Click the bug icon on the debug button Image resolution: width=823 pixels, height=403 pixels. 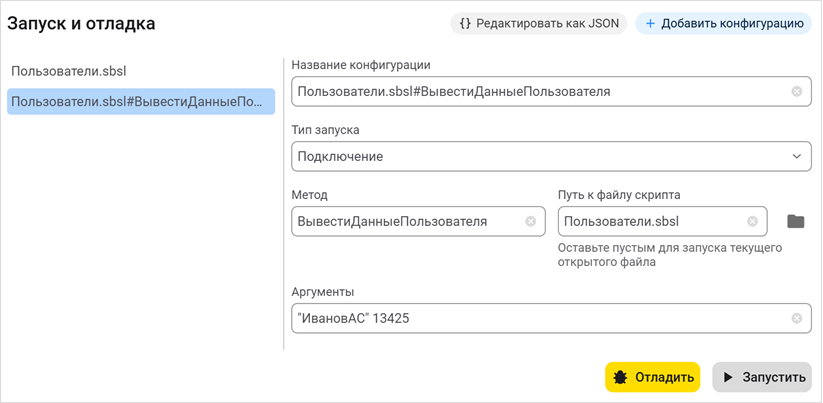point(620,377)
